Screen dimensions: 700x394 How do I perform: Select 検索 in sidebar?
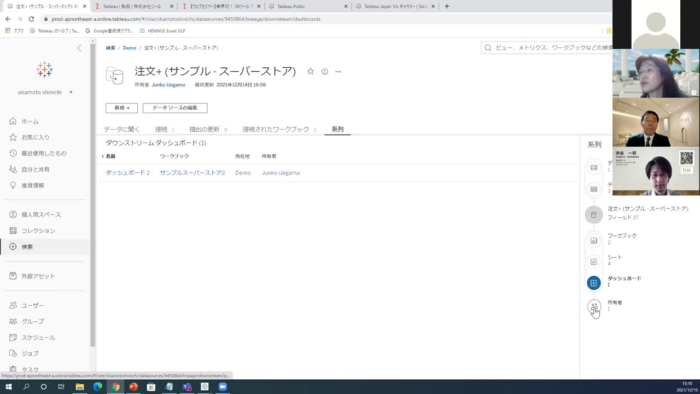coord(27,247)
